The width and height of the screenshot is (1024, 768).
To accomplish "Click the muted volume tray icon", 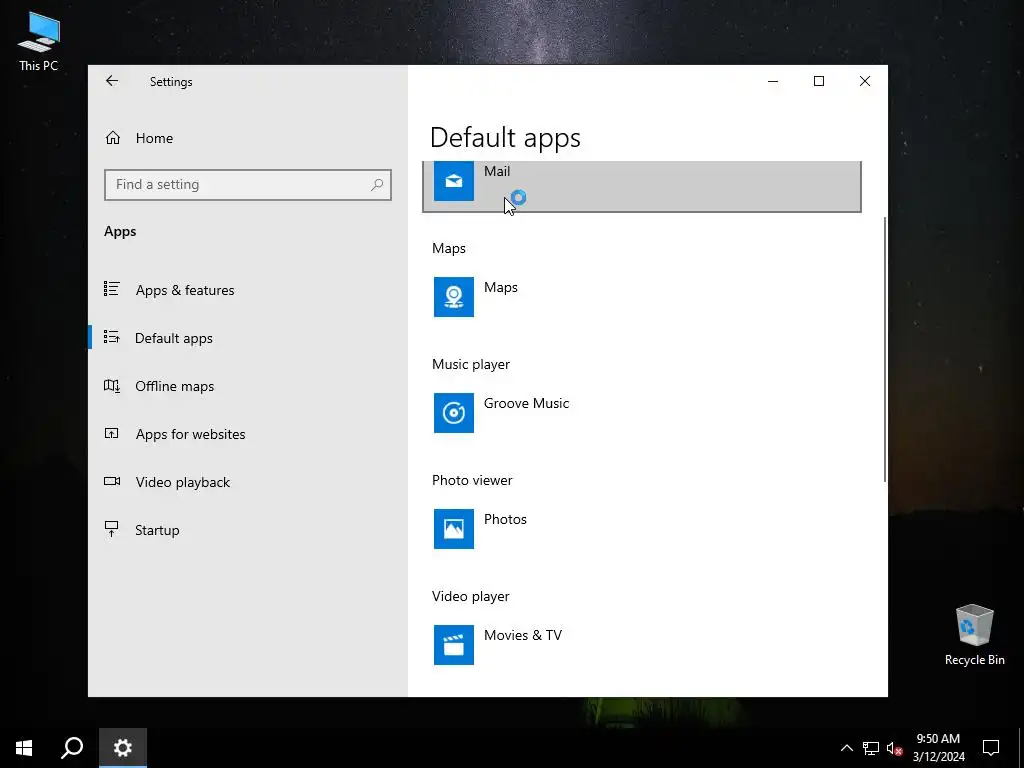I will (894, 748).
